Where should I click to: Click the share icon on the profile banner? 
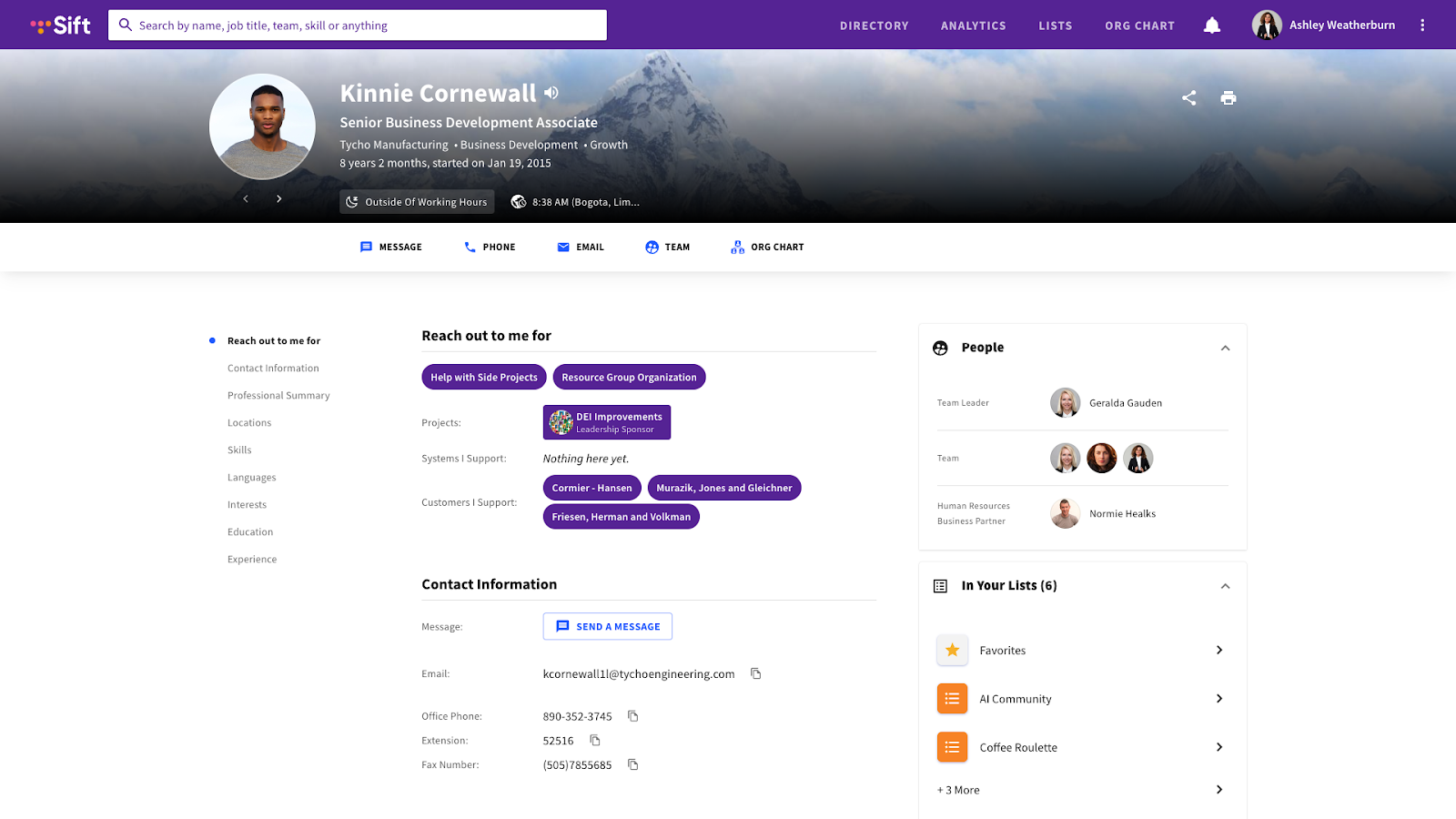1188,97
